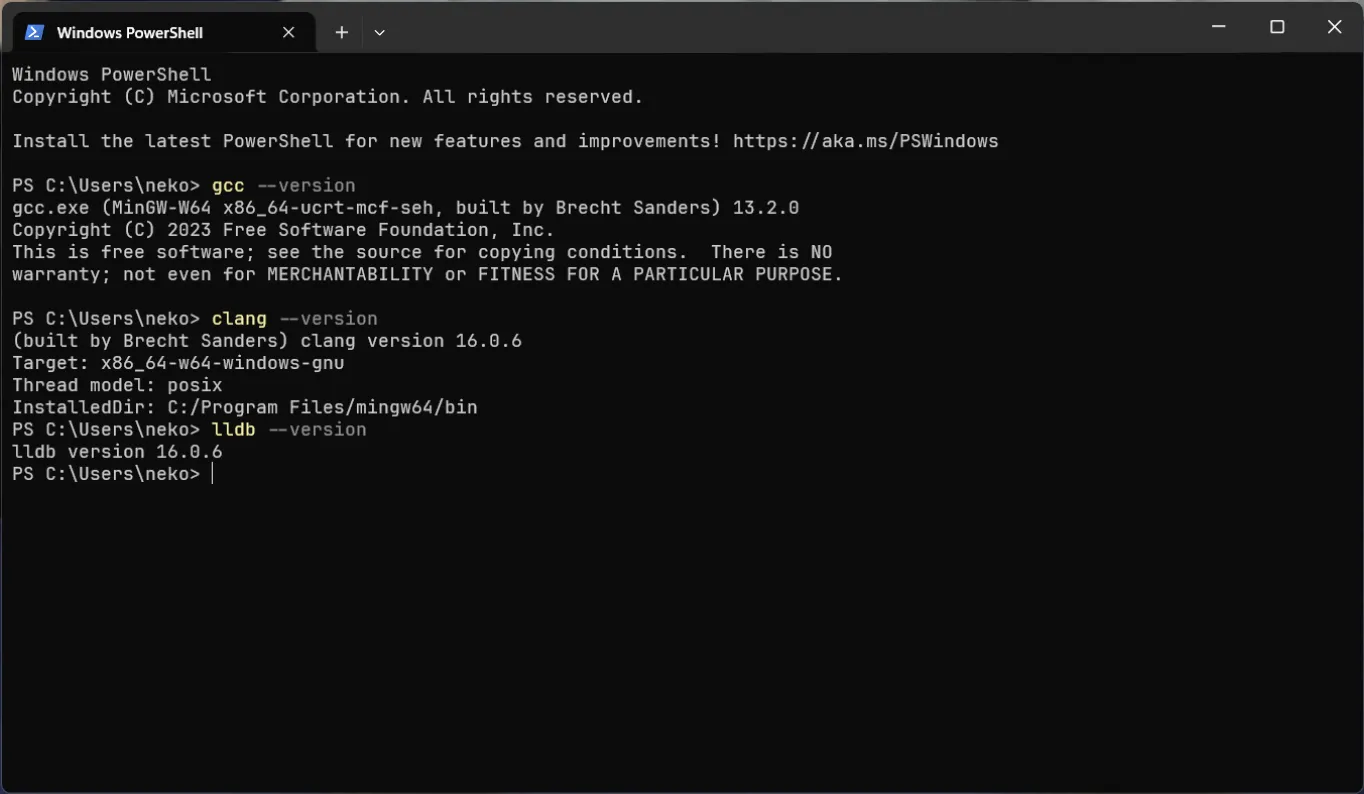Screen dimensions: 1364x794
Task: Click the clang --version command text
Action: [x=293, y=318]
